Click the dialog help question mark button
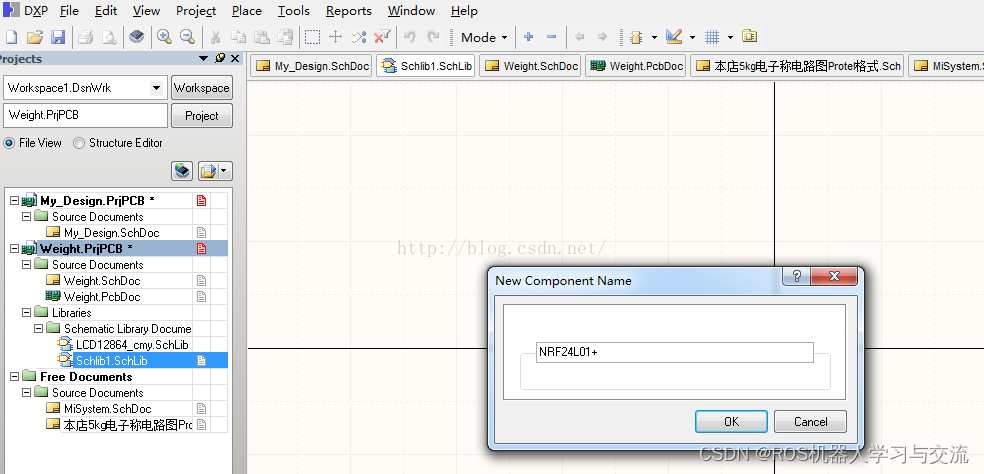The image size is (984, 474). [796, 276]
